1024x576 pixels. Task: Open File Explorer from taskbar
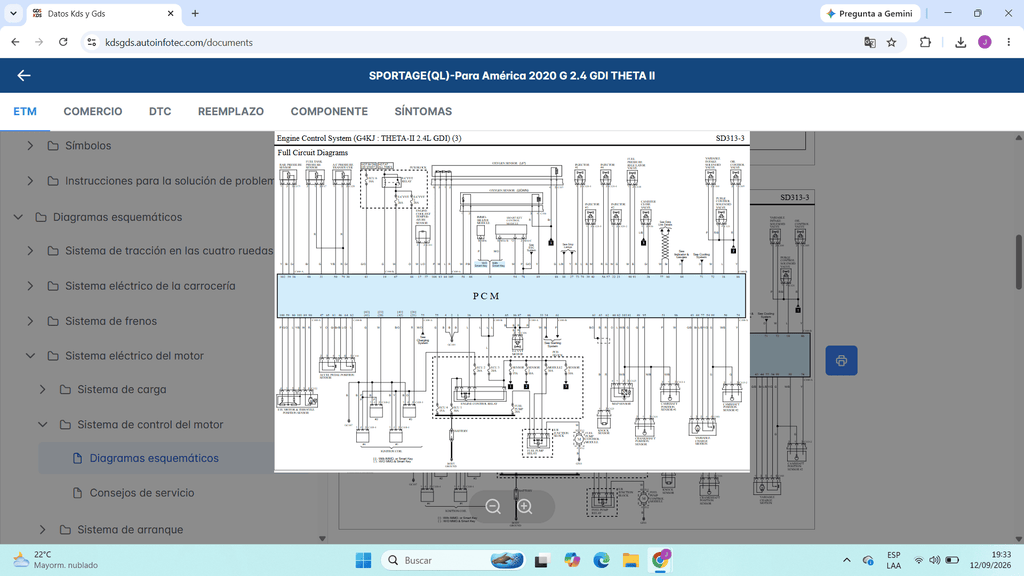pyautogui.click(x=630, y=560)
